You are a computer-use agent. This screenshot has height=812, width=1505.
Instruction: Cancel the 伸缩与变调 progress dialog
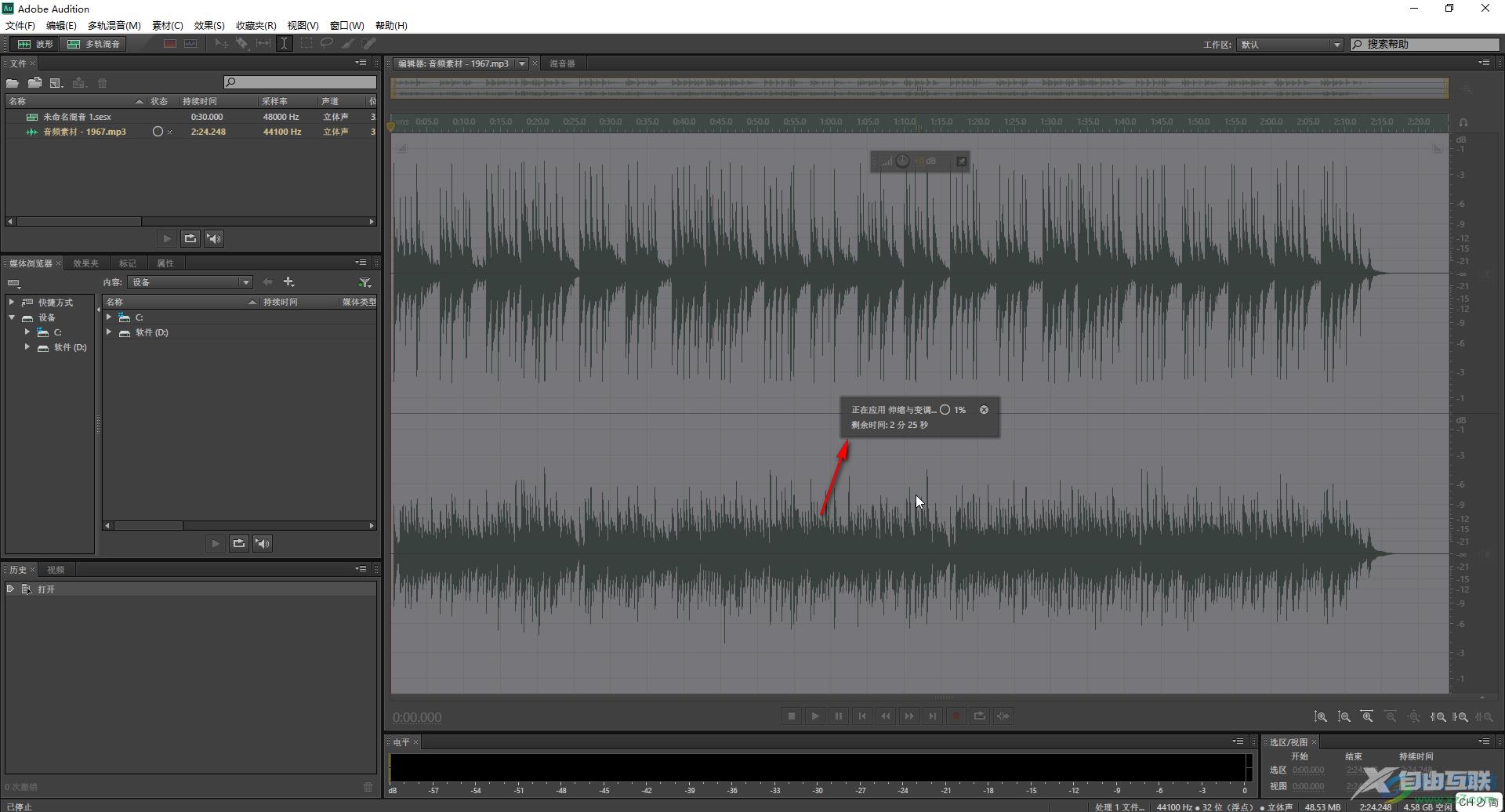(984, 410)
